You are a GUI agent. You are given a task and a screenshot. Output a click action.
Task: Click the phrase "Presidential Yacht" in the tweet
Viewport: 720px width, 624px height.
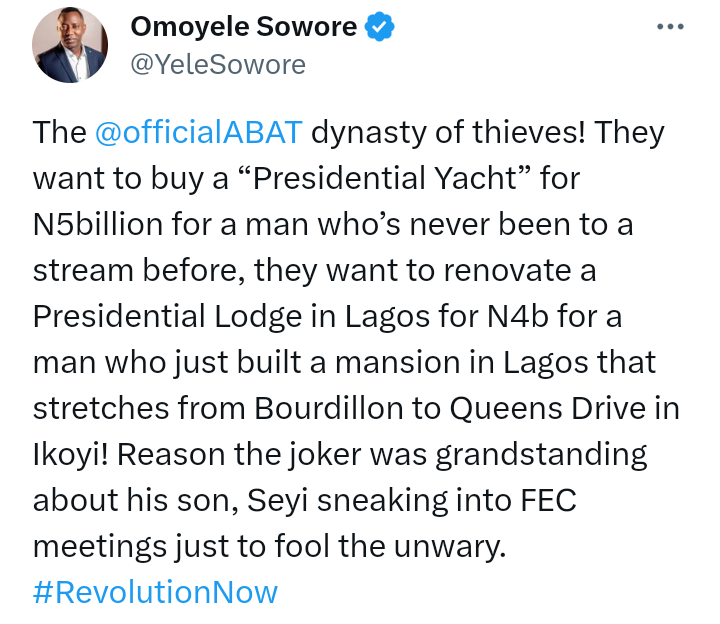(385, 178)
